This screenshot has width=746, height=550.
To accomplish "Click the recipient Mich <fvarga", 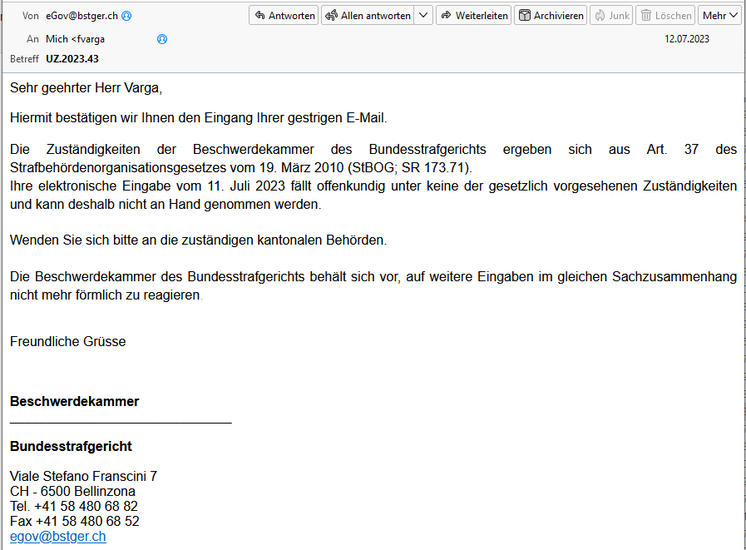I will click(x=75, y=39).
